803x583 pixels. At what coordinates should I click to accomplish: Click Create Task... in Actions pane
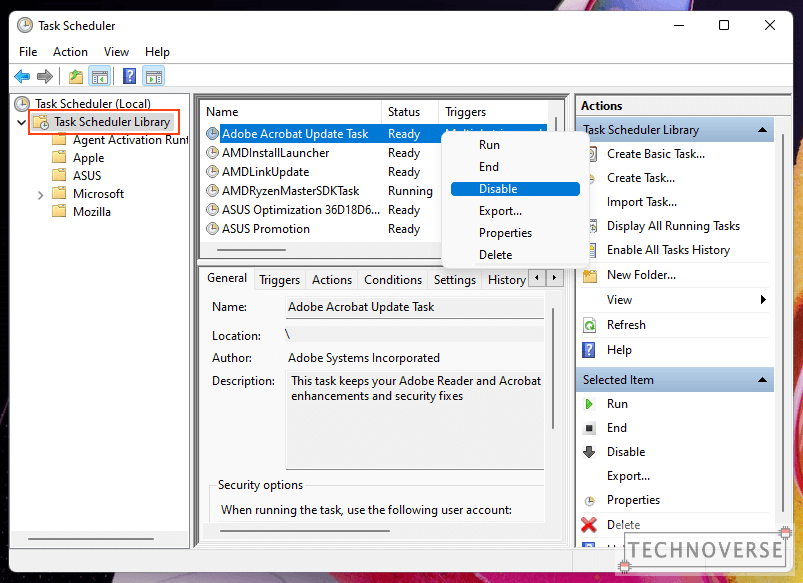(641, 178)
